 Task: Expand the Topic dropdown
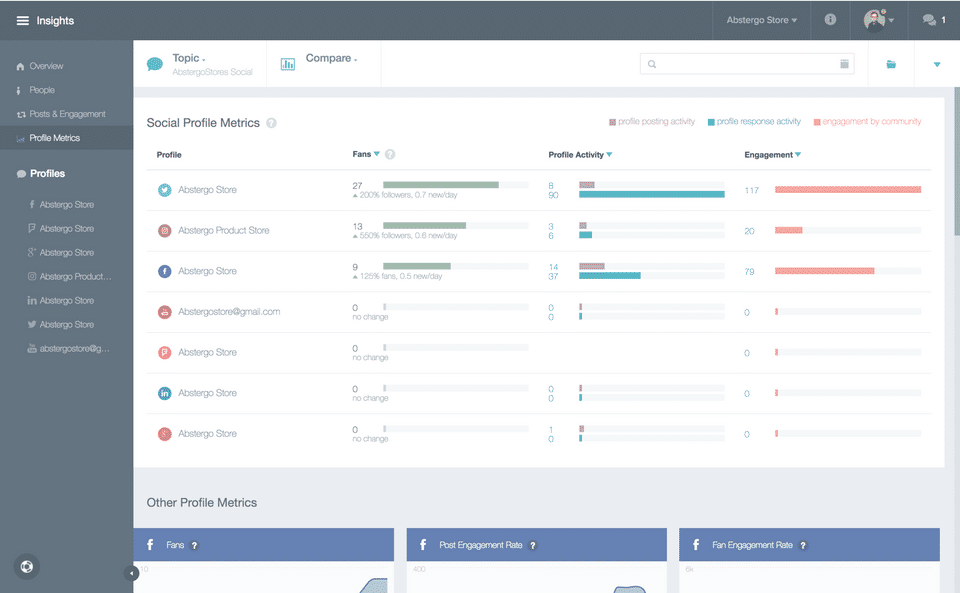pos(189,58)
